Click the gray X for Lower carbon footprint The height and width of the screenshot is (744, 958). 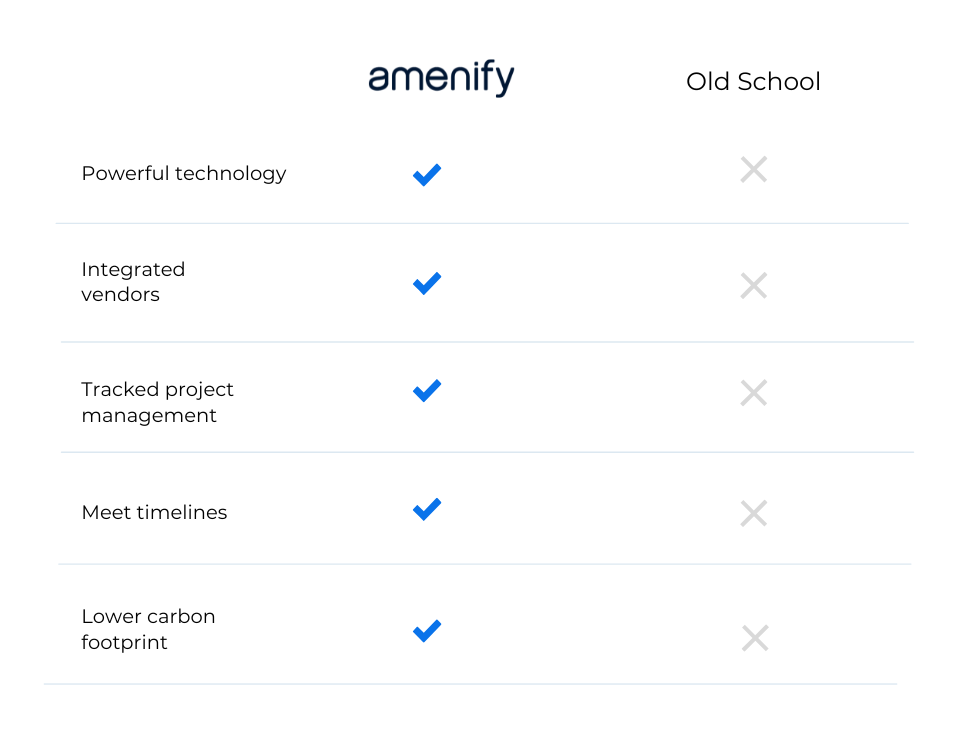click(x=755, y=638)
